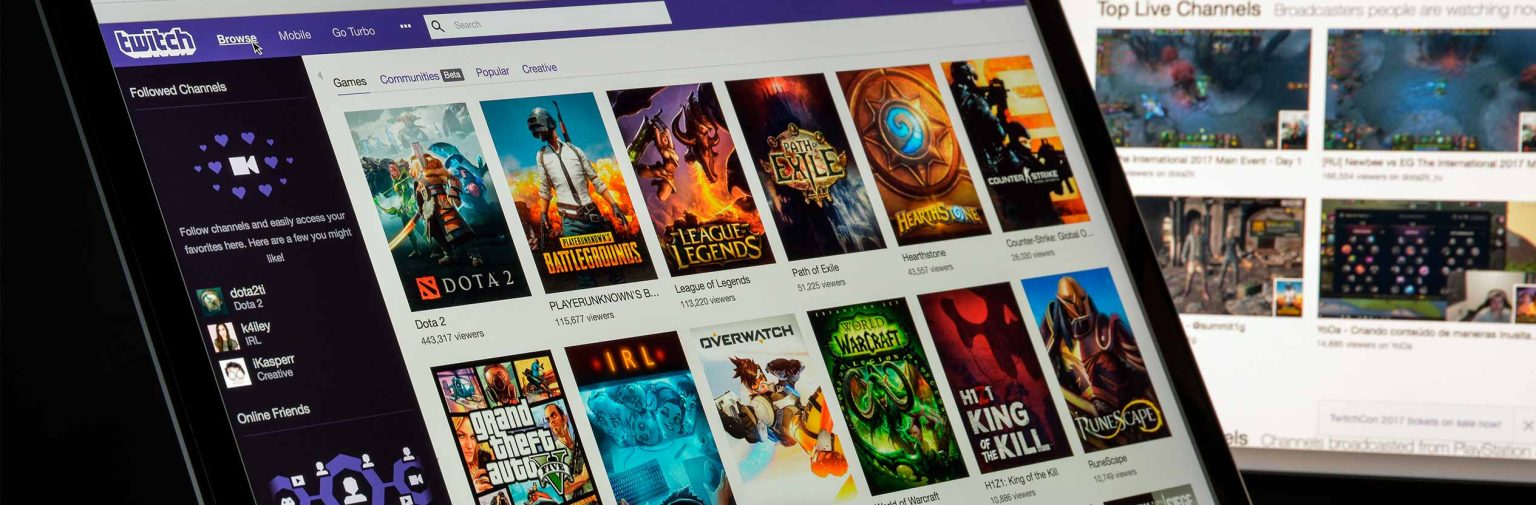Open Go Turbo in the top bar
Image resolution: width=1536 pixels, height=505 pixels.
pyautogui.click(x=353, y=32)
